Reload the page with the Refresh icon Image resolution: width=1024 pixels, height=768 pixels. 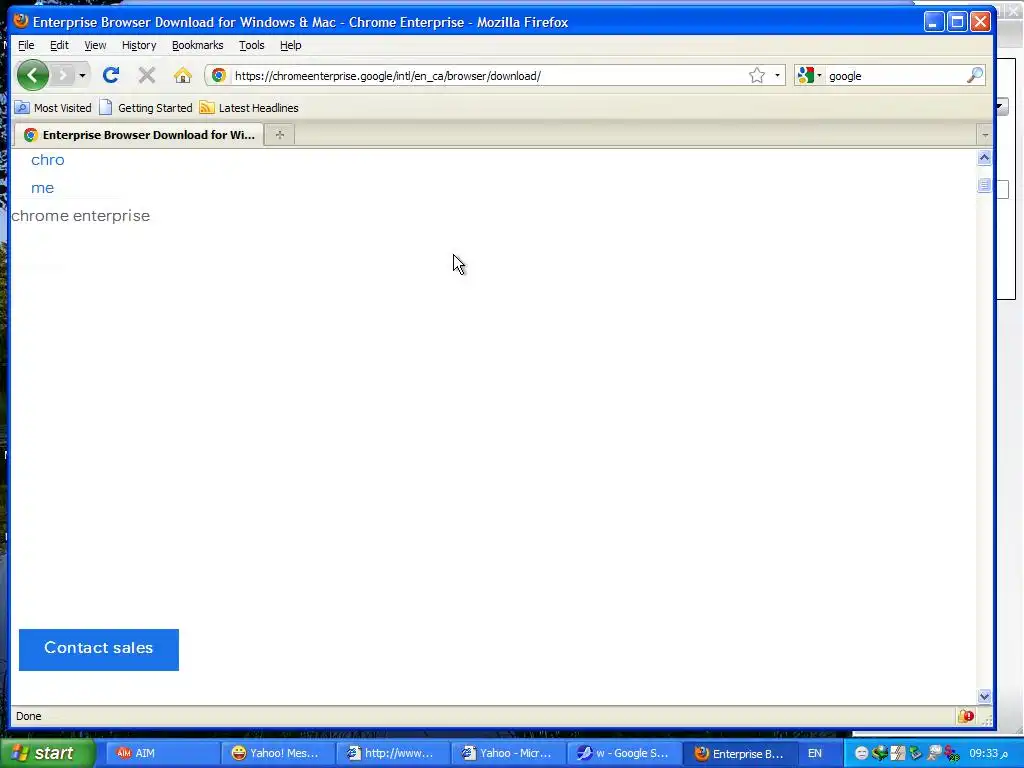point(111,75)
